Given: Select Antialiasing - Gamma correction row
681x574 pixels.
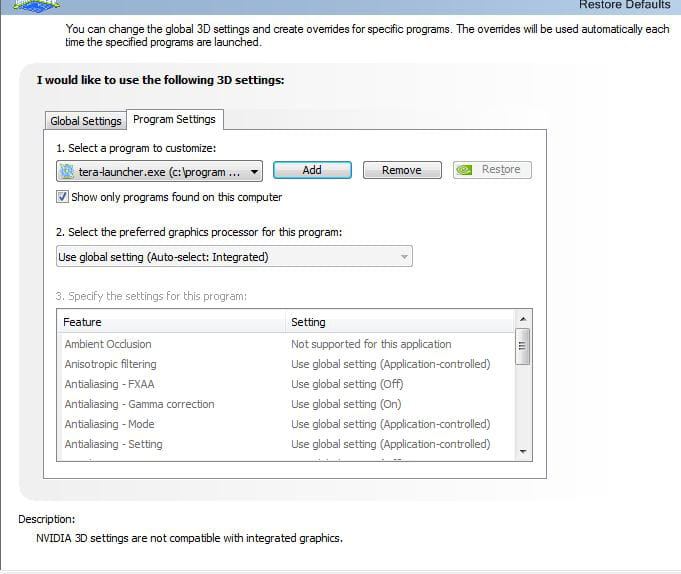Looking at the screenshot, I should (x=286, y=404).
